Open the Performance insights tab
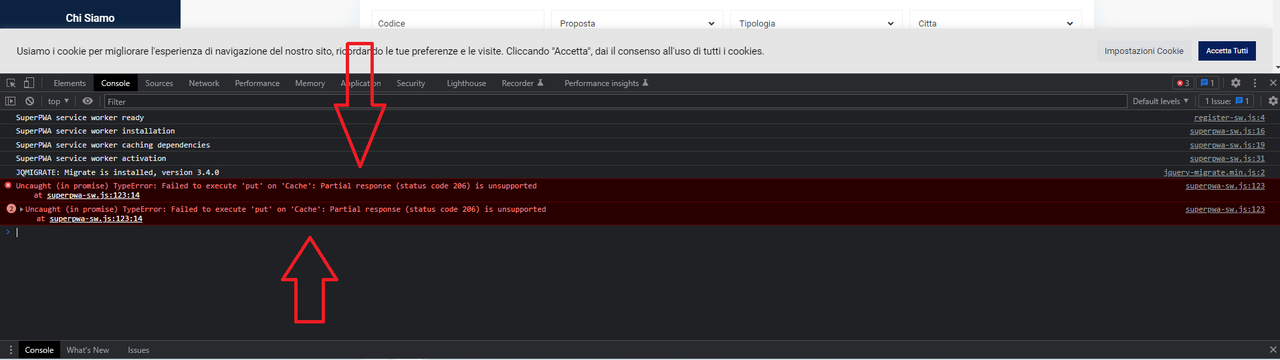The height and width of the screenshot is (360, 1280). [x=607, y=83]
